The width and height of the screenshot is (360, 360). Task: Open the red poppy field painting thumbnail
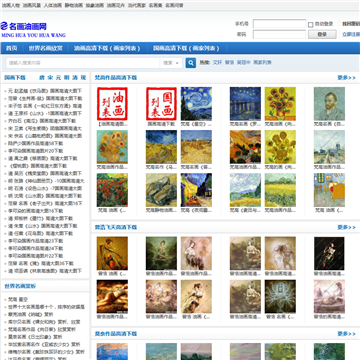point(112,190)
